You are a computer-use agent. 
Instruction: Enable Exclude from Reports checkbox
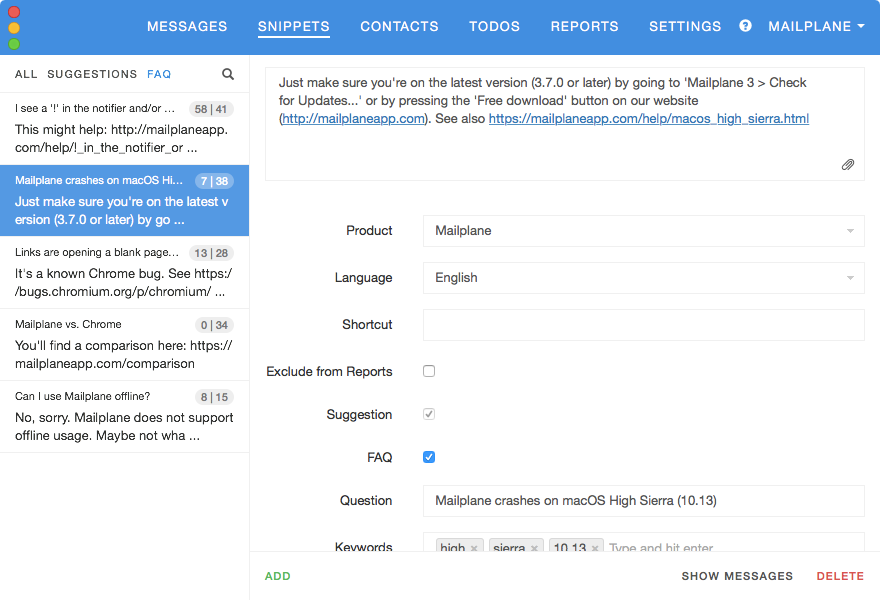tap(429, 371)
